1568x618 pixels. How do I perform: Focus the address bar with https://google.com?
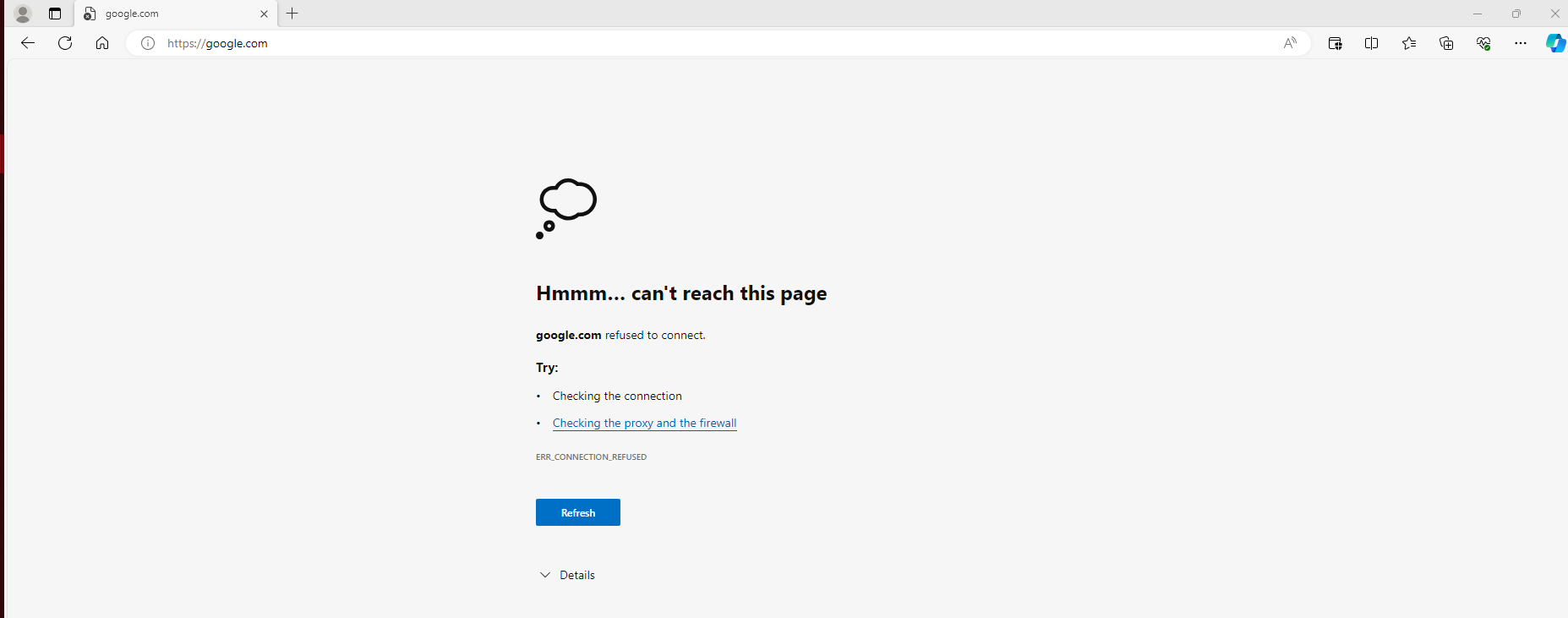click(718, 43)
